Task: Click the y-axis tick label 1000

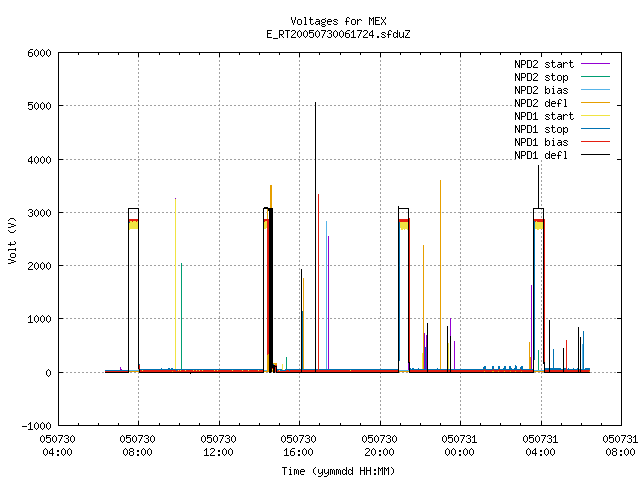Action: (x=39, y=319)
